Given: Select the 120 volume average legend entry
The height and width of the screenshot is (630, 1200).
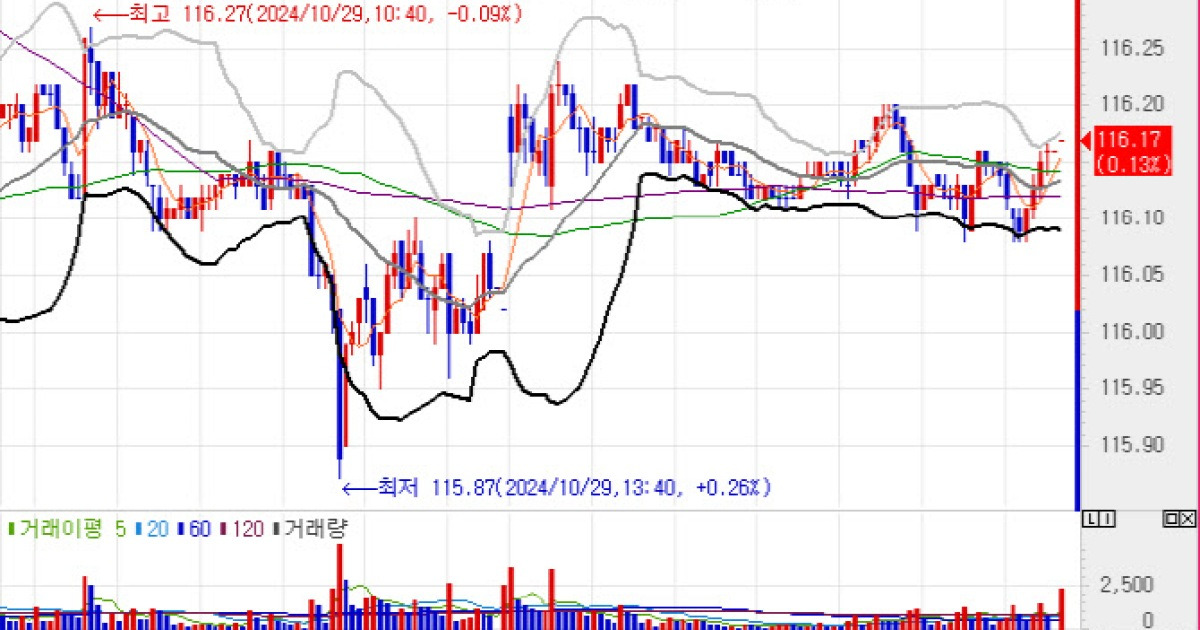Looking at the screenshot, I should point(242,528).
